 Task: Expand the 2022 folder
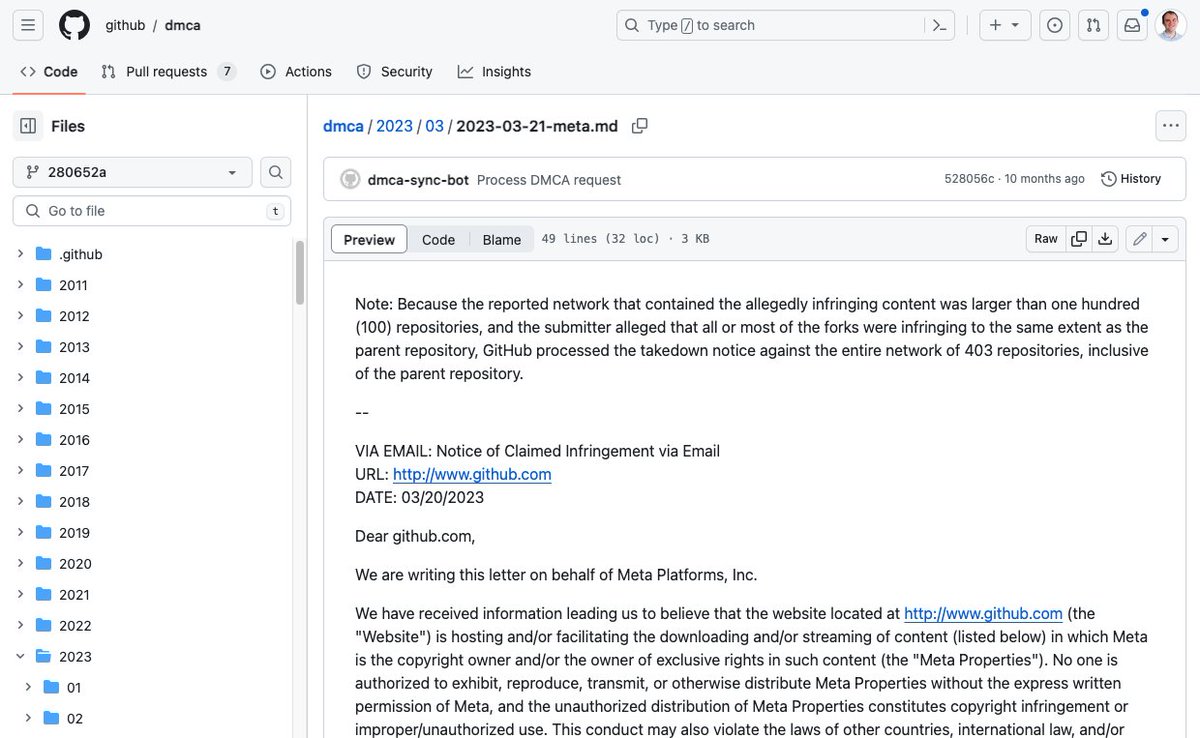coord(20,626)
